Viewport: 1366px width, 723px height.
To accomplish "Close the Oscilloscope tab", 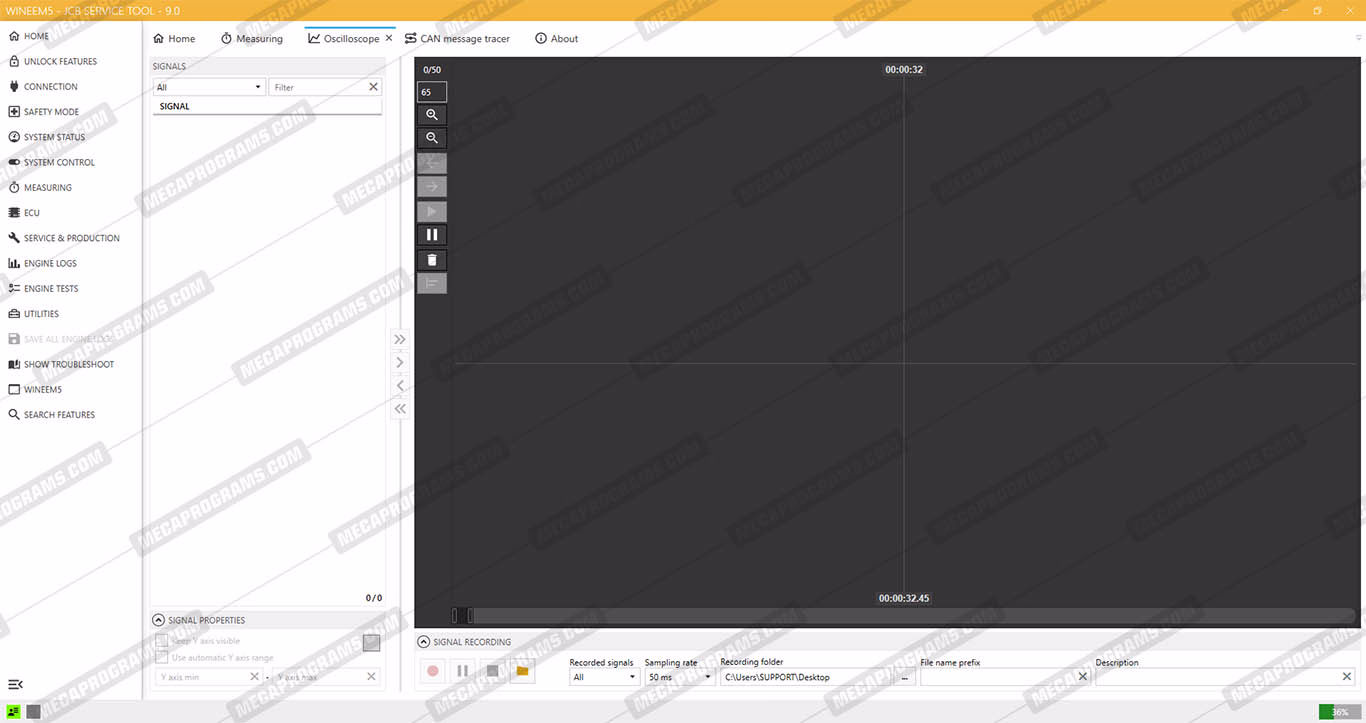I will [x=389, y=38].
